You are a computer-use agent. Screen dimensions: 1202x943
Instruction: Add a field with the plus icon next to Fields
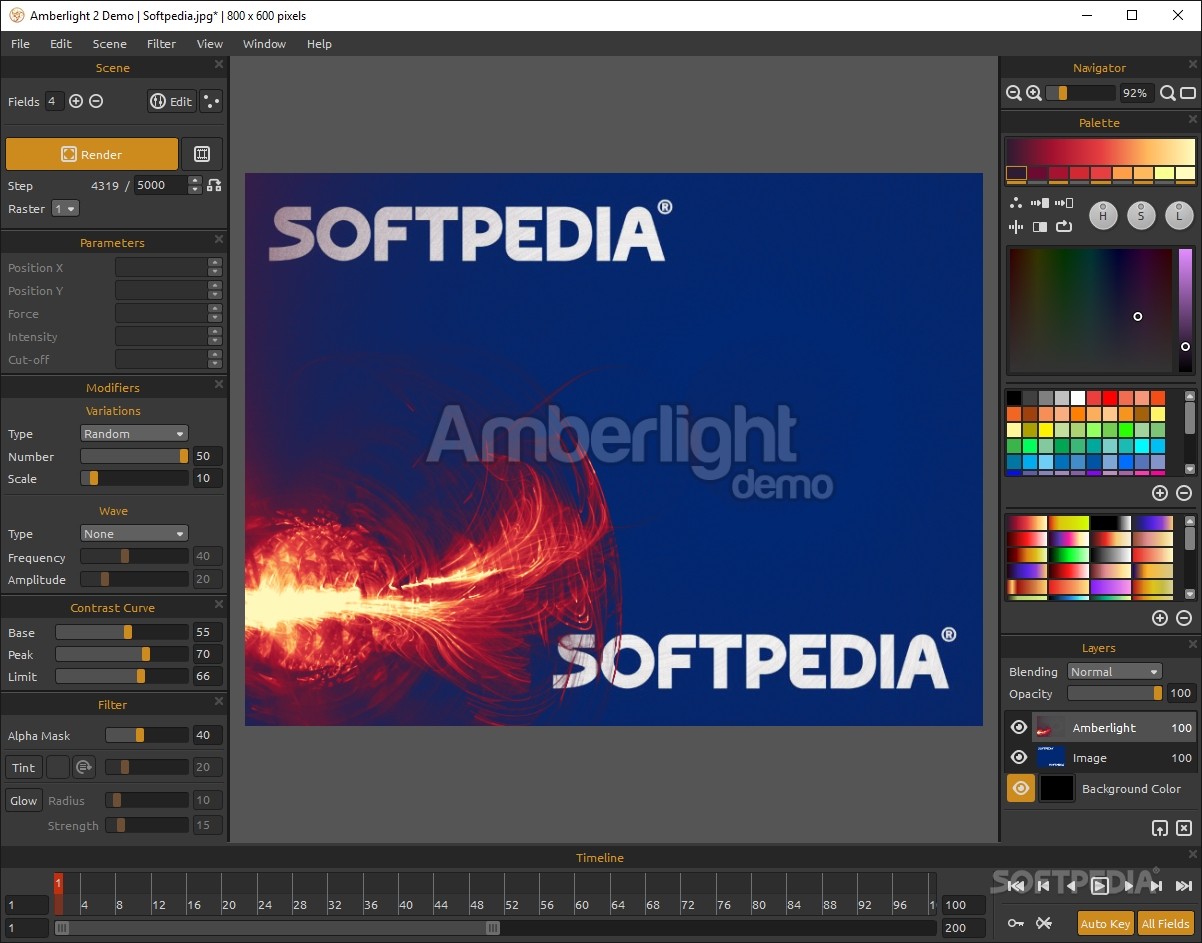76,101
